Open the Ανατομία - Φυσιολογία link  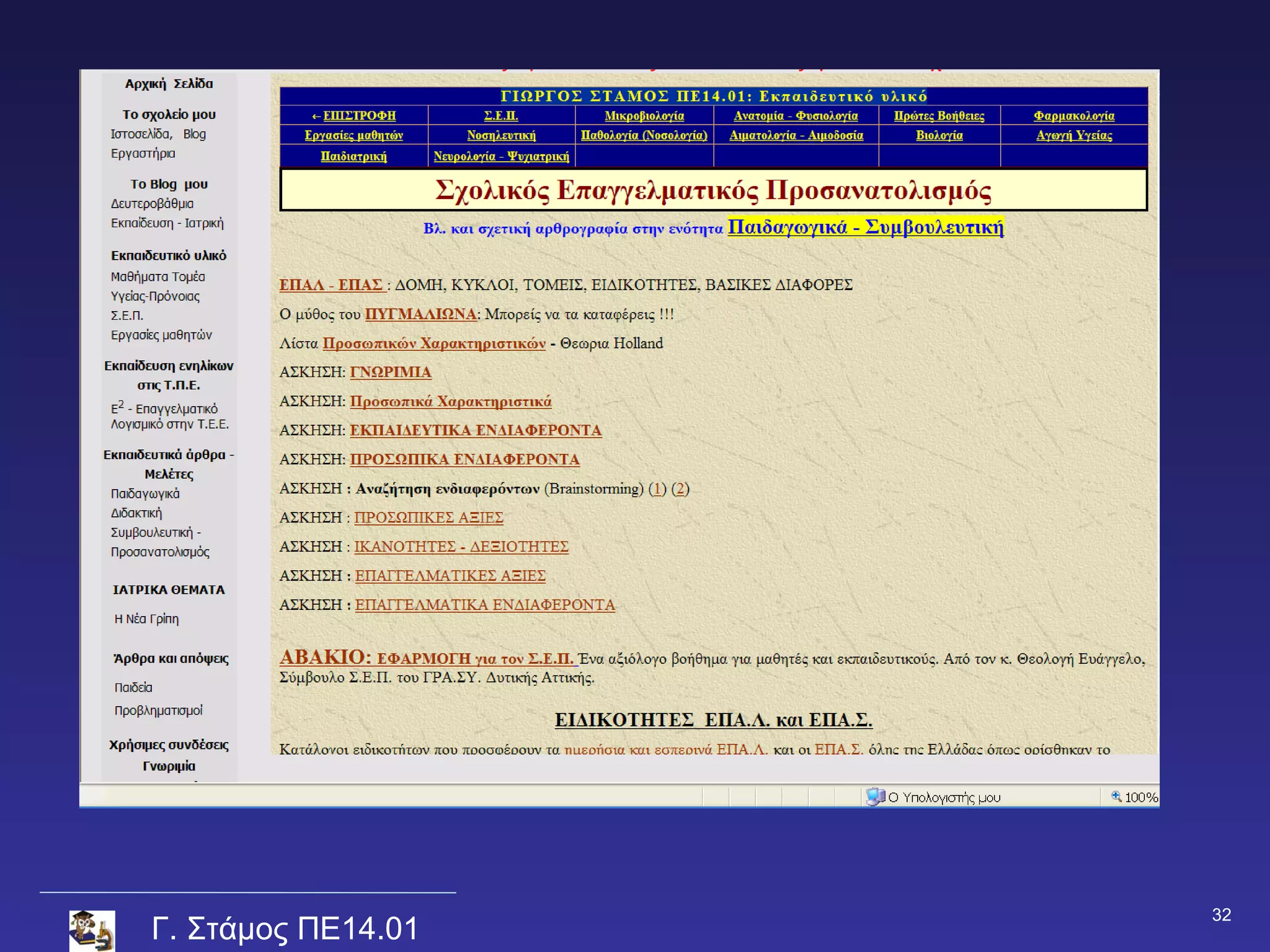[x=796, y=116]
